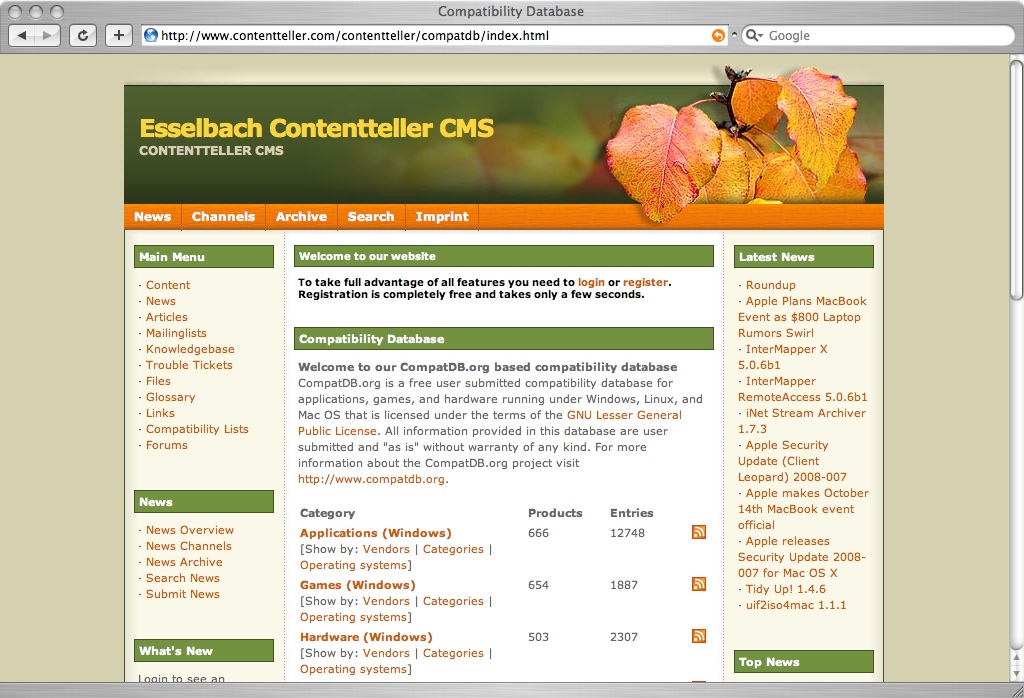This screenshot has width=1024, height=698.
Task: Show Hardware (Windows) by Vendors
Action: pyautogui.click(x=386, y=653)
